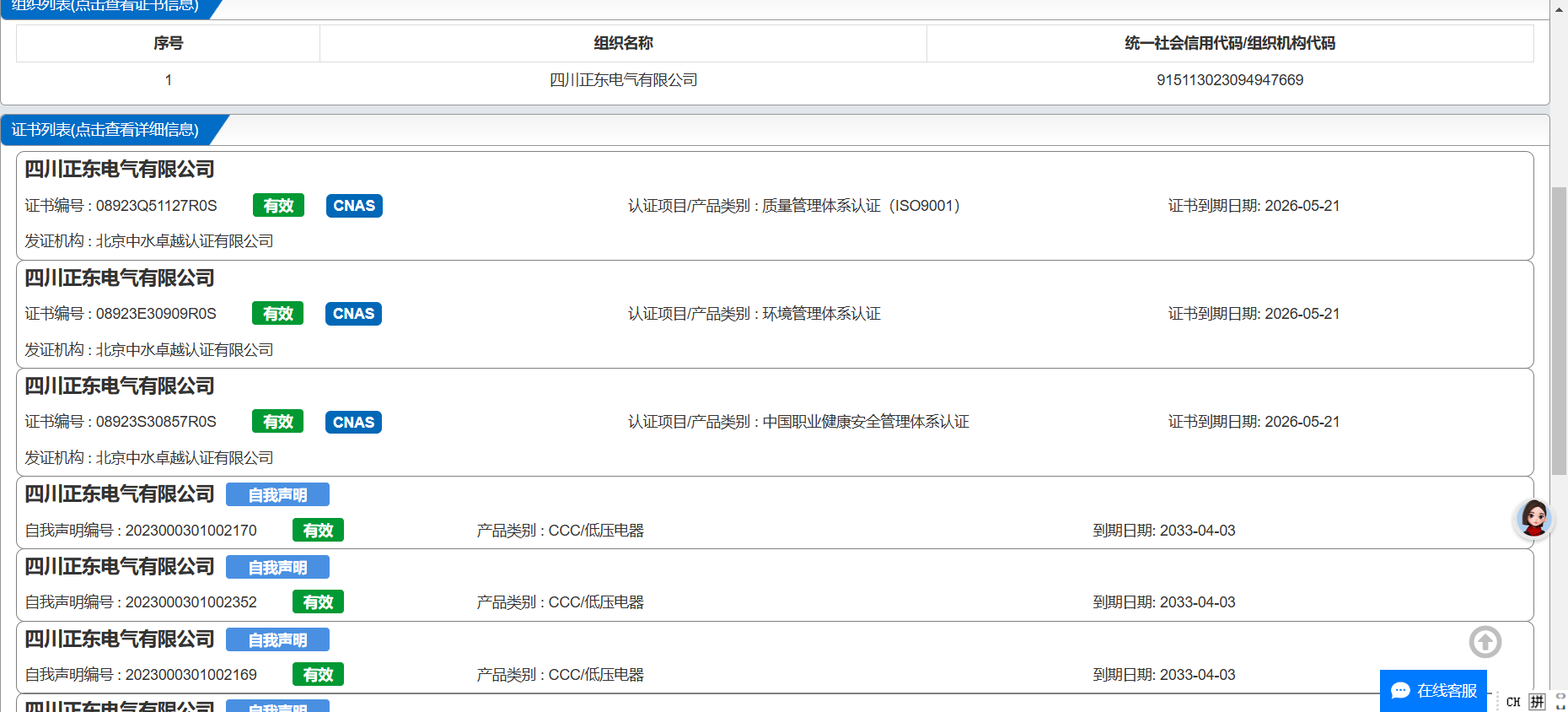Image resolution: width=1568 pixels, height=712 pixels.
Task: Select CCC/低压电器 in the 2023000301002352 row
Action: pos(596,602)
